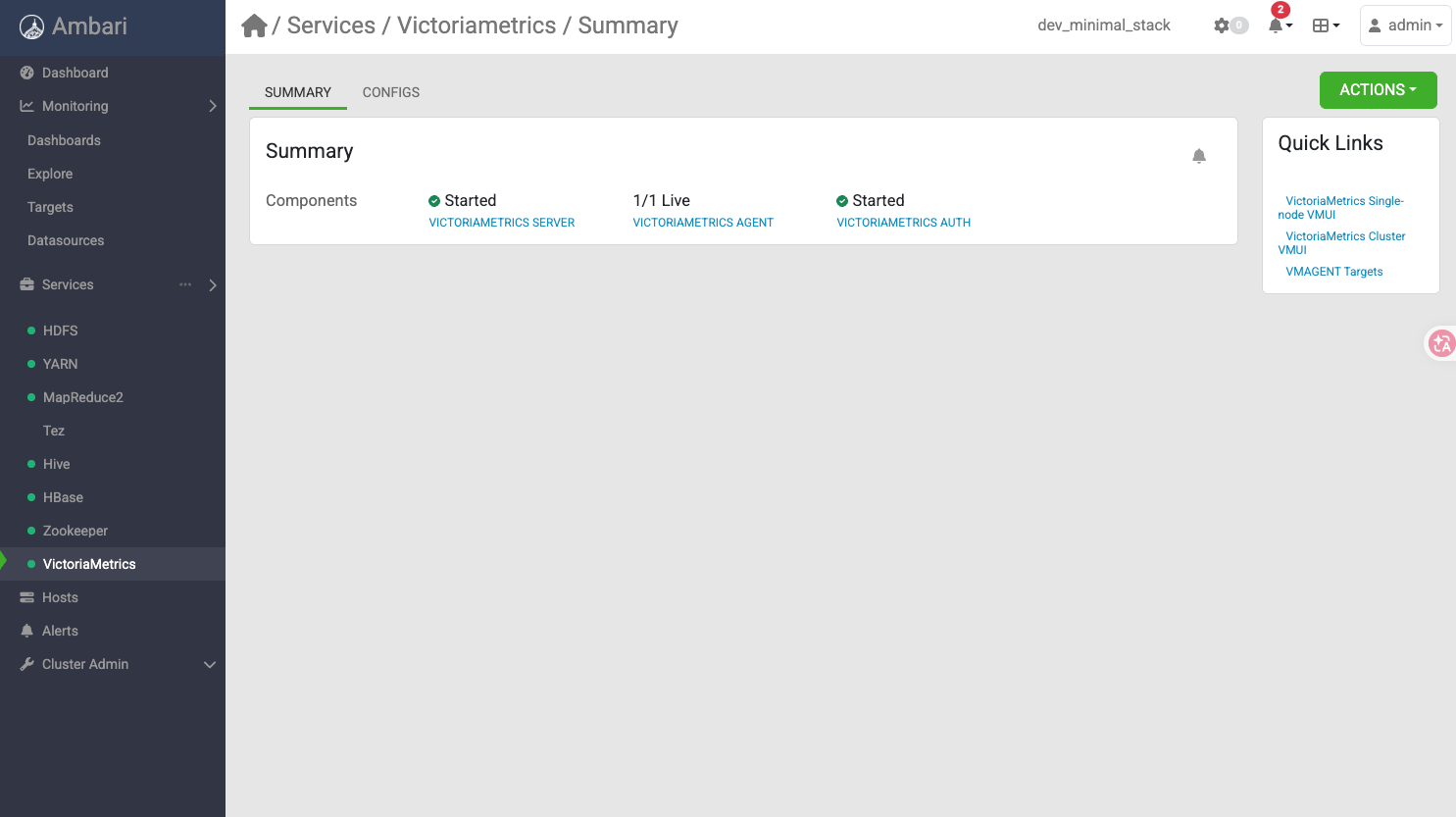The image size is (1456, 817).
Task: Open the VICTORIAMETRICS AGENT component link
Action: point(703,223)
